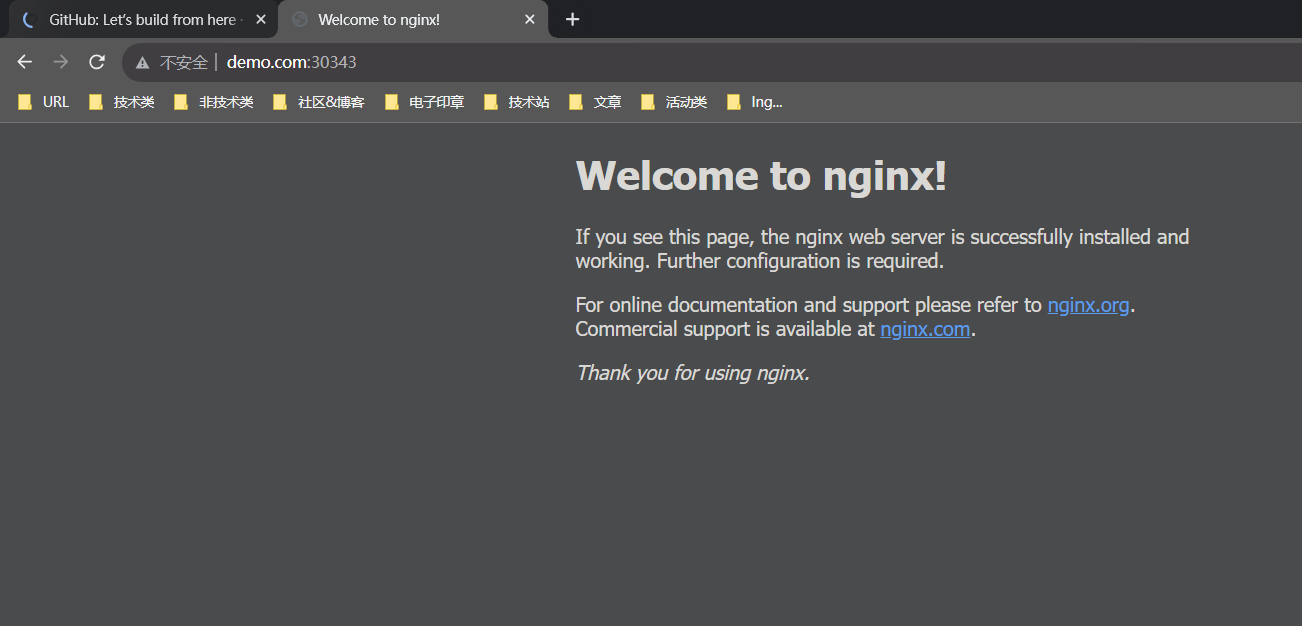The width and height of the screenshot is (1302, 626).
Task: Open the 社区&博客 bookmark folder
Action: (x=319, y=102)
